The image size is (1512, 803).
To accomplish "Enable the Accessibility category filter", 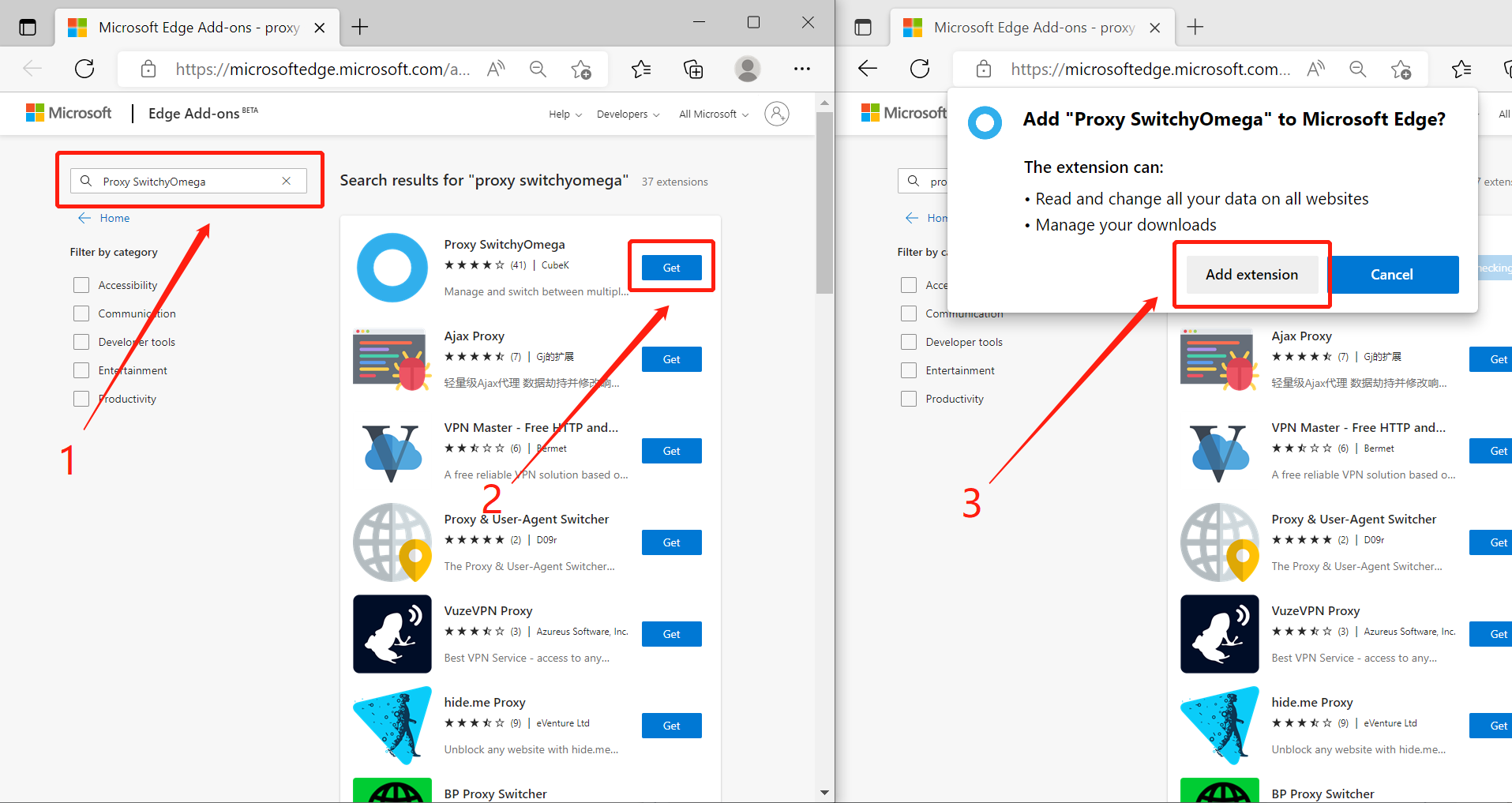I will pos(81,284).
